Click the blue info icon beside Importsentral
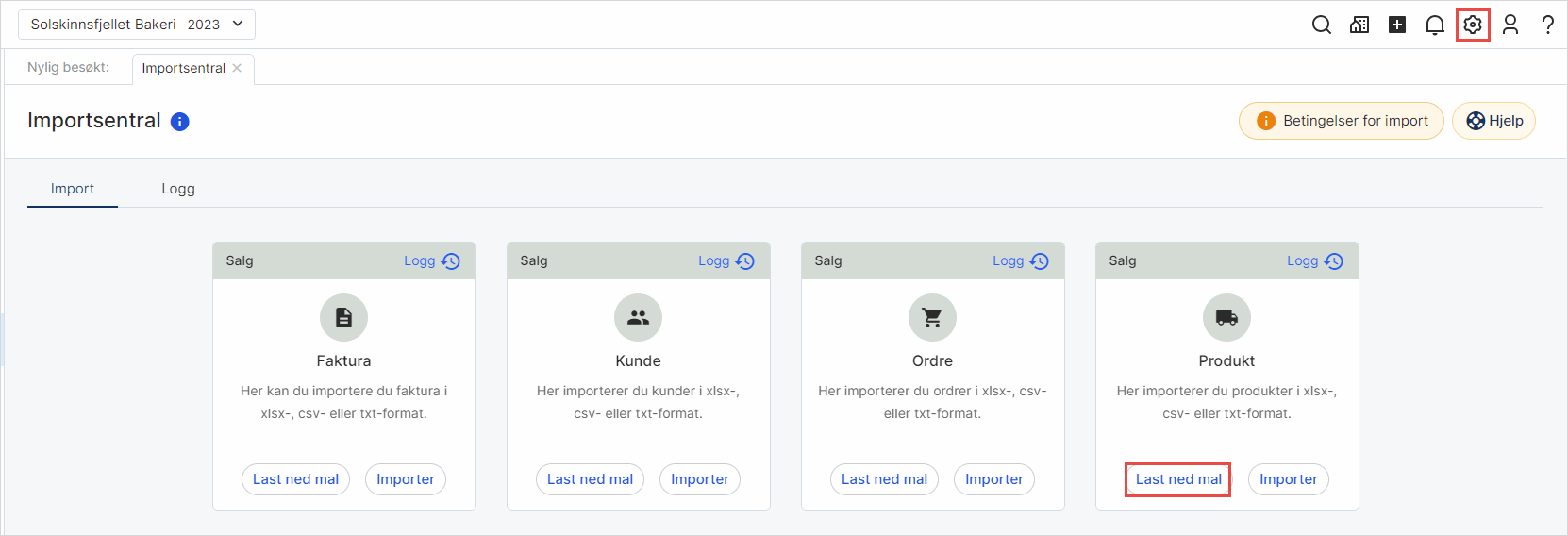 (179, 122)
